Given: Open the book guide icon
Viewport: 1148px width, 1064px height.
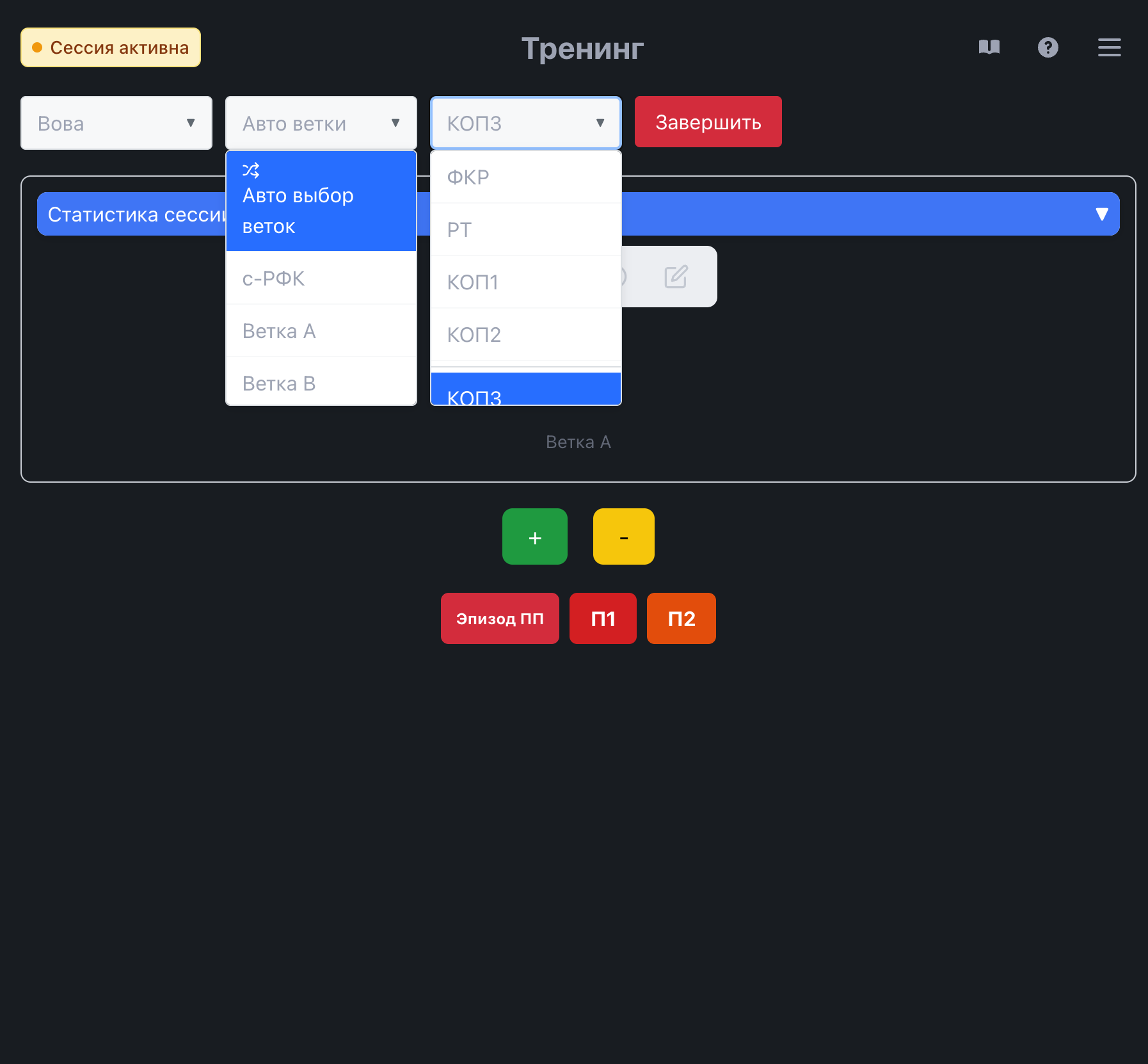Looking at the screenshot, I should pyautogui.click(x=989, y=47).
